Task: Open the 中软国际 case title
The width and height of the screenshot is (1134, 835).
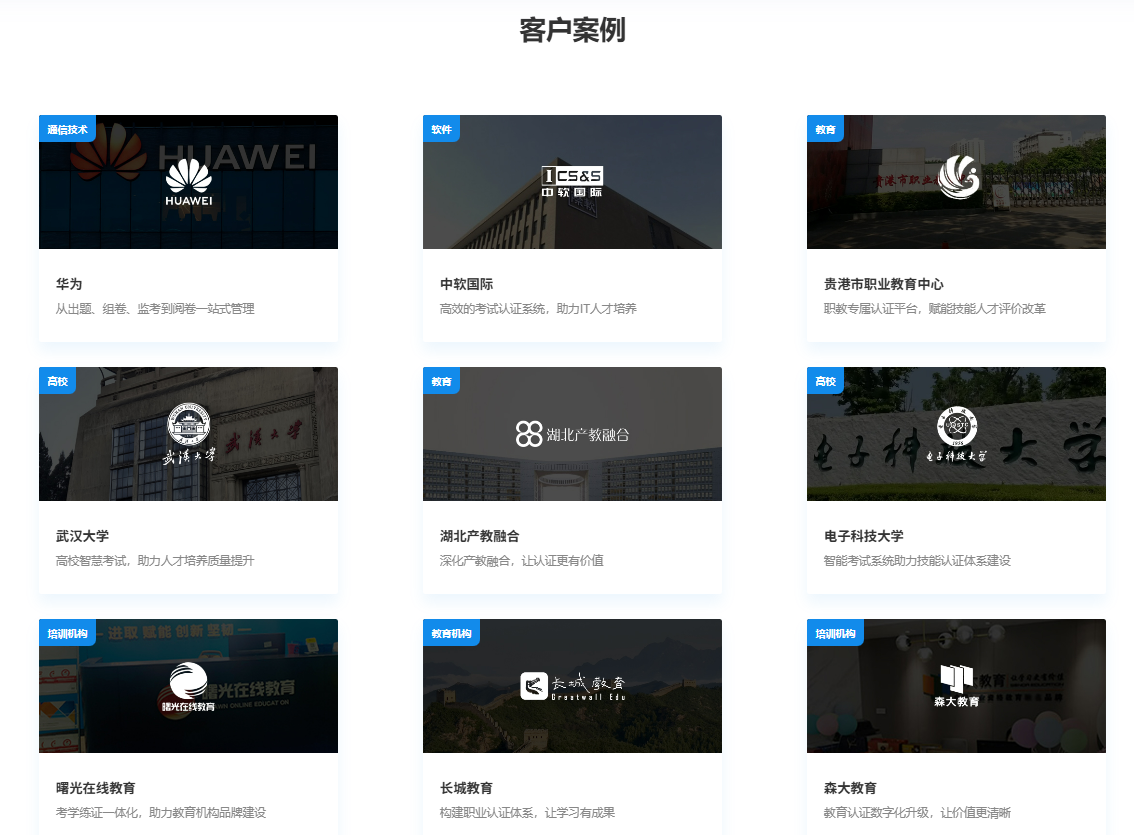Action: click(466, 284)
